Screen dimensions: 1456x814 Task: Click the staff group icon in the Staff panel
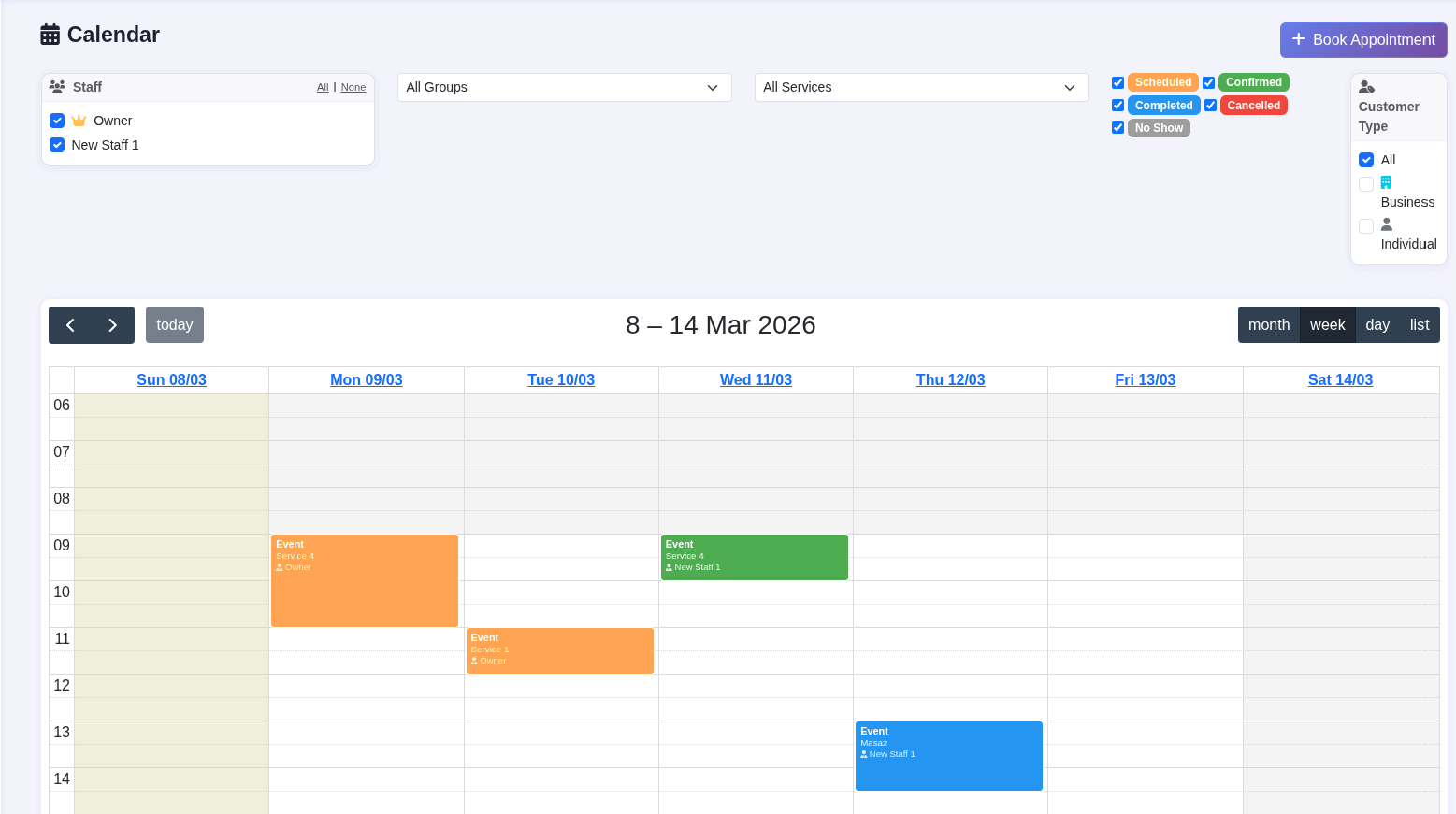coord(56,87)
